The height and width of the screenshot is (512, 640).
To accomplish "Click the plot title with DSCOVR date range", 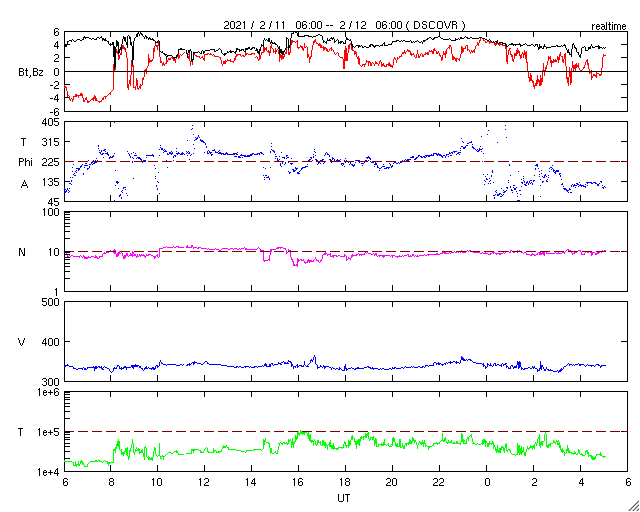I will tap(344, 25).
